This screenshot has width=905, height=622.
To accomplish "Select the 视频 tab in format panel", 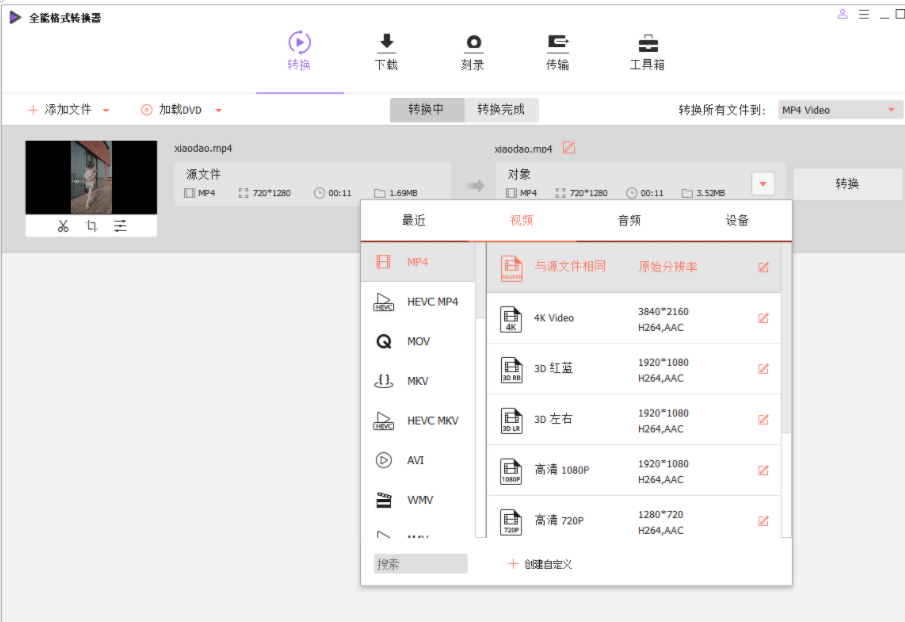I will [x=522, y=220].
